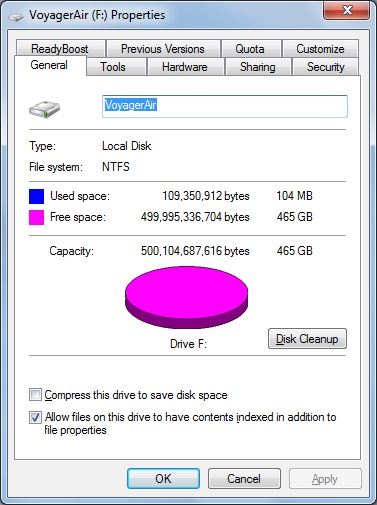Open the Tools tab
Screen dimensions: 377x505
tap(113, 67)
